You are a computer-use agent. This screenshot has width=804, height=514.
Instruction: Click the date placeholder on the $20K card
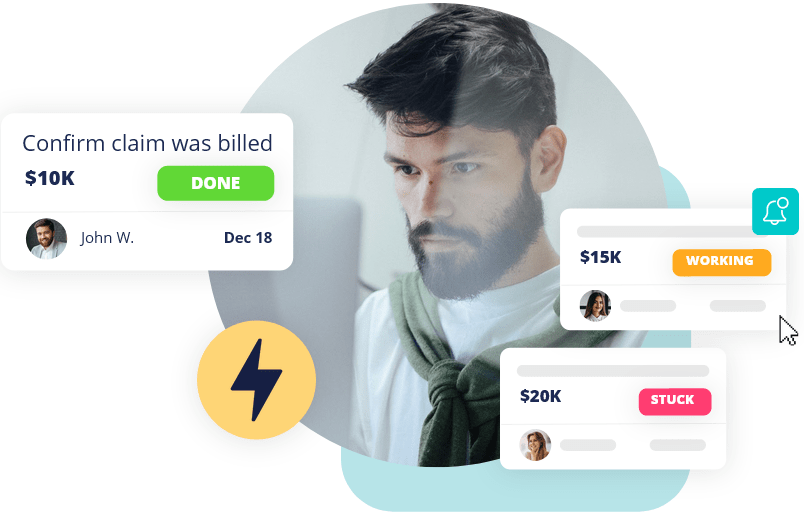click(677, 445)
